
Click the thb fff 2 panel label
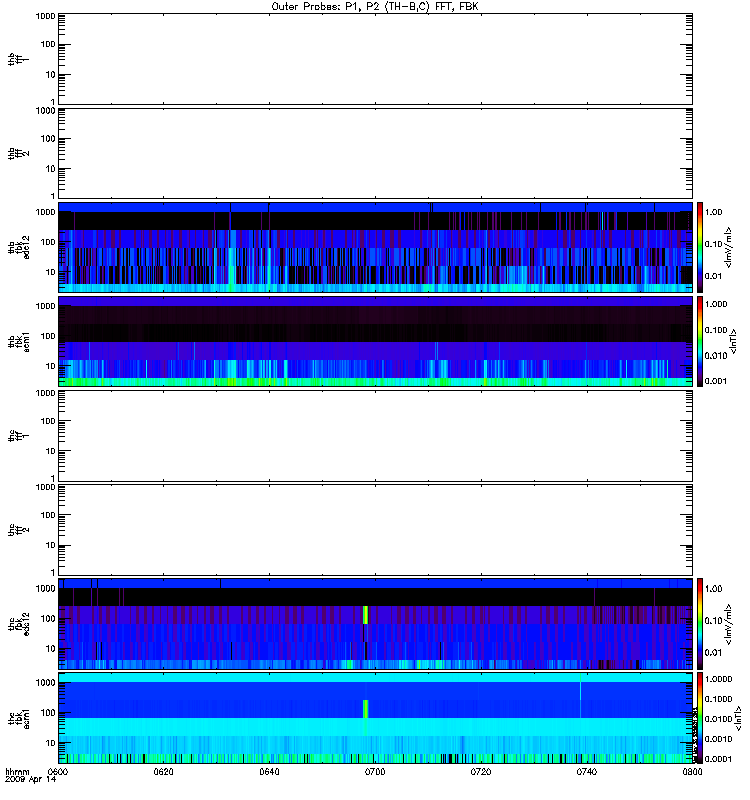point(18,154)
